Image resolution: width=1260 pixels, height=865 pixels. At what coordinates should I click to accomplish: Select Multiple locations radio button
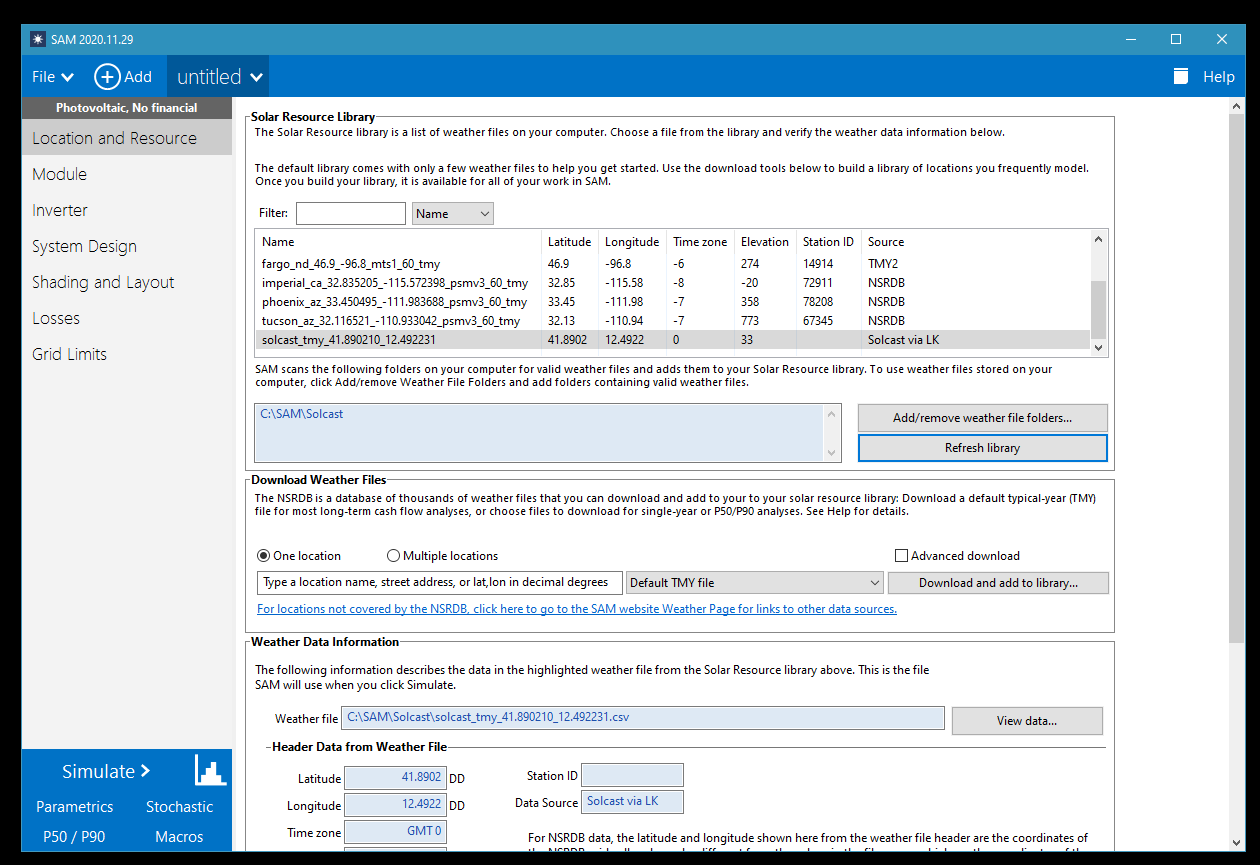(x=442, y=556)
